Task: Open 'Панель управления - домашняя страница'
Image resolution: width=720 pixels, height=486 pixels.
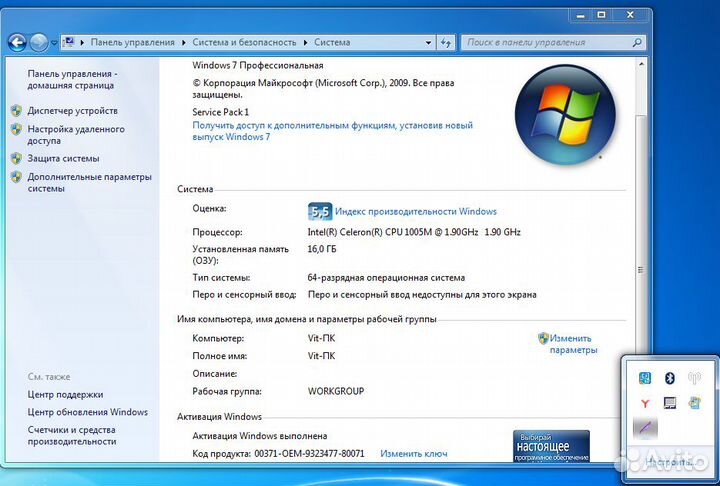Action: click(x=72, y=79)
